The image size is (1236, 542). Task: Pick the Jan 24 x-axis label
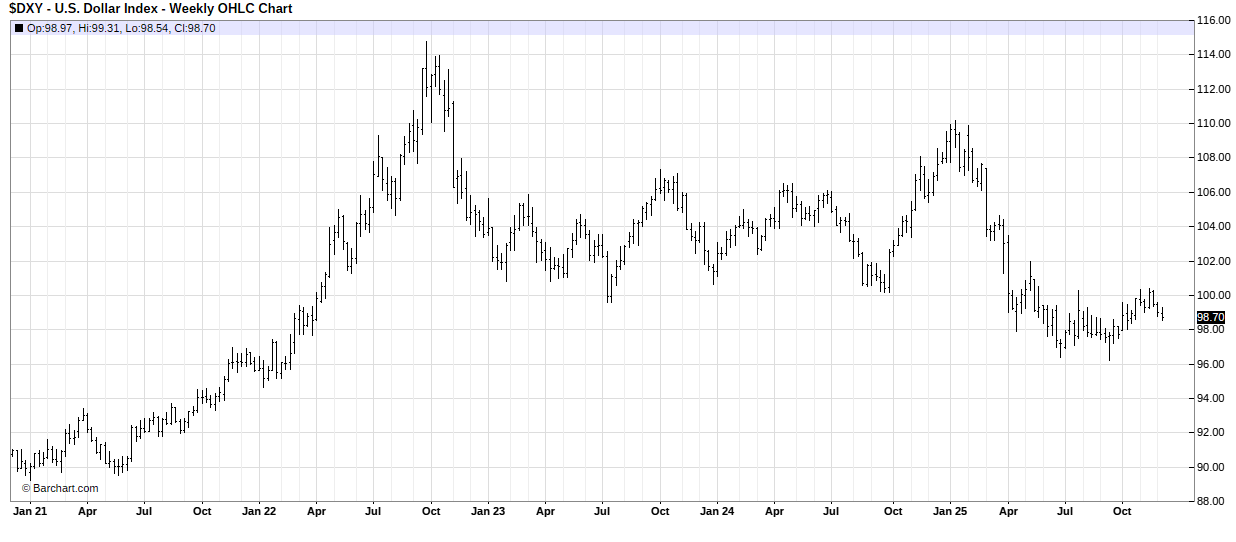(x=717, y=511)
